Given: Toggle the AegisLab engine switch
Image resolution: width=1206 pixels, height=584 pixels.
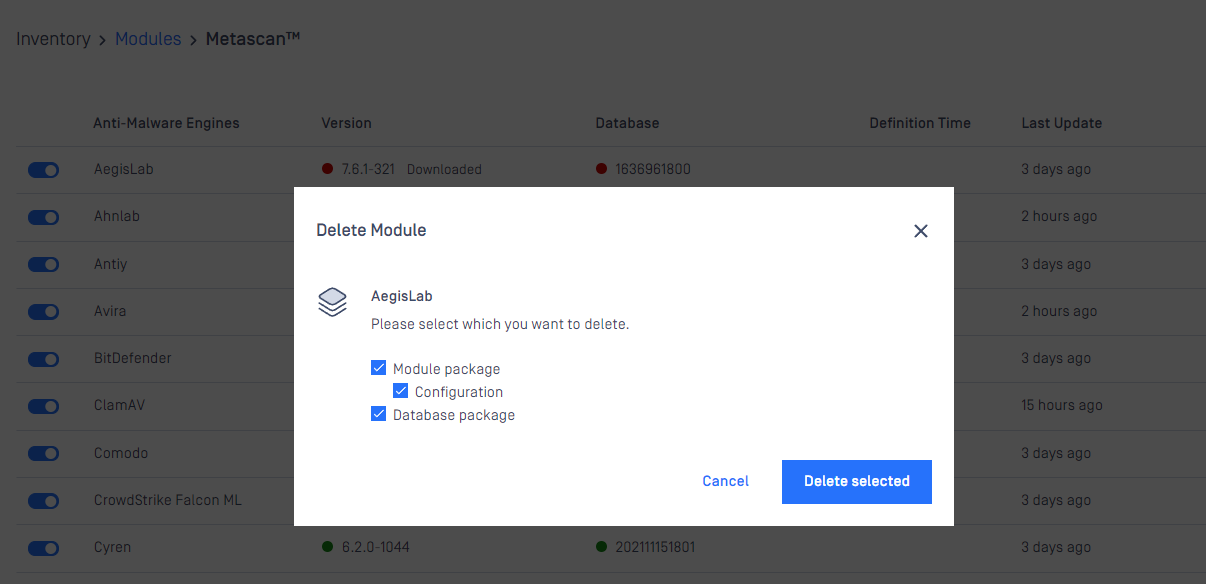Looking at the screenshot, I should 43,170.
